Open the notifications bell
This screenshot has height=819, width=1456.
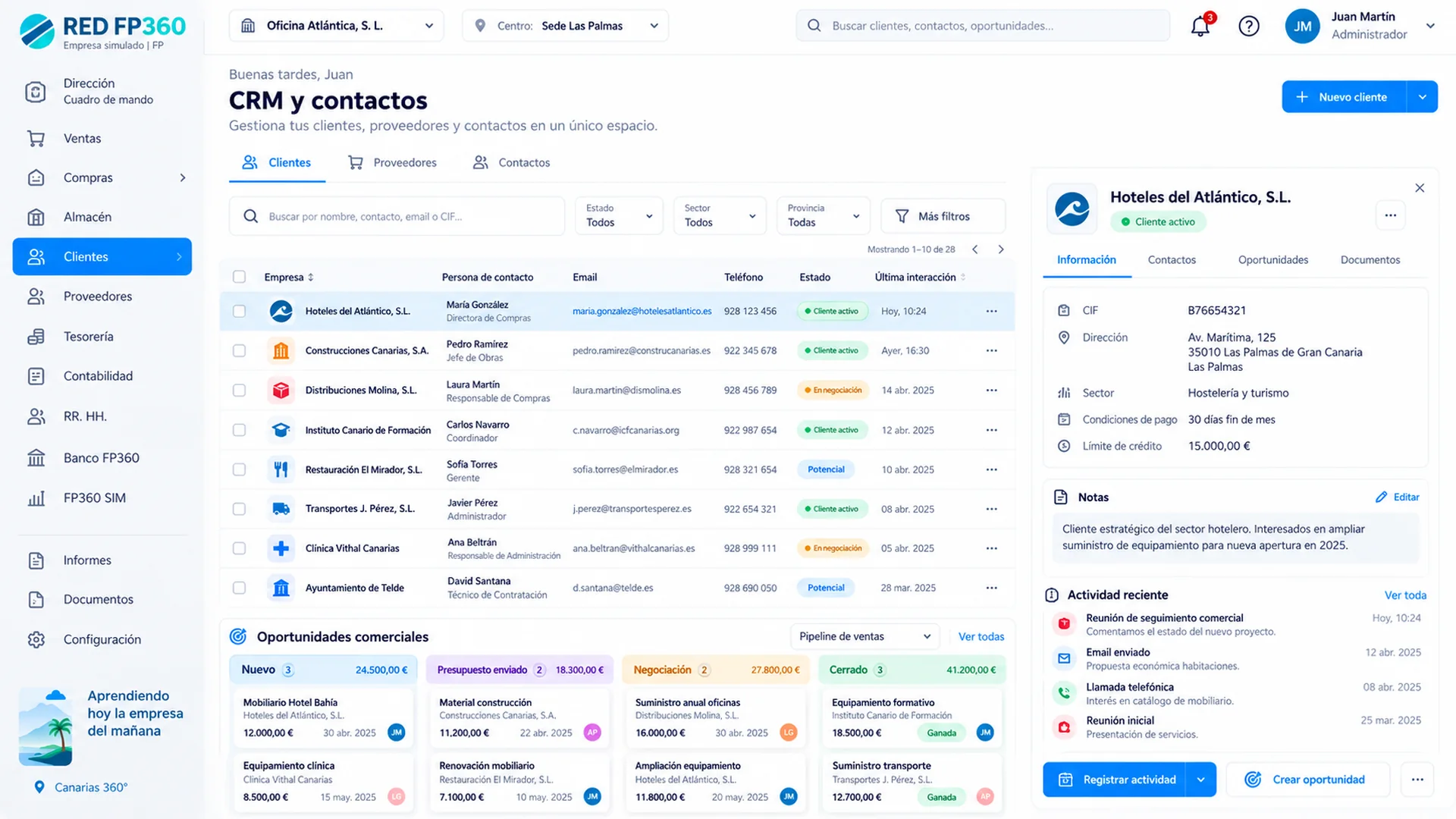pyautogui.click(x=1200, y=26)
